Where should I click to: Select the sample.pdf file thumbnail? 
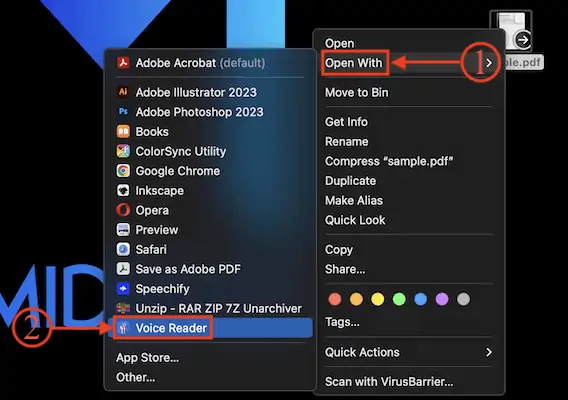coord(511,31)
